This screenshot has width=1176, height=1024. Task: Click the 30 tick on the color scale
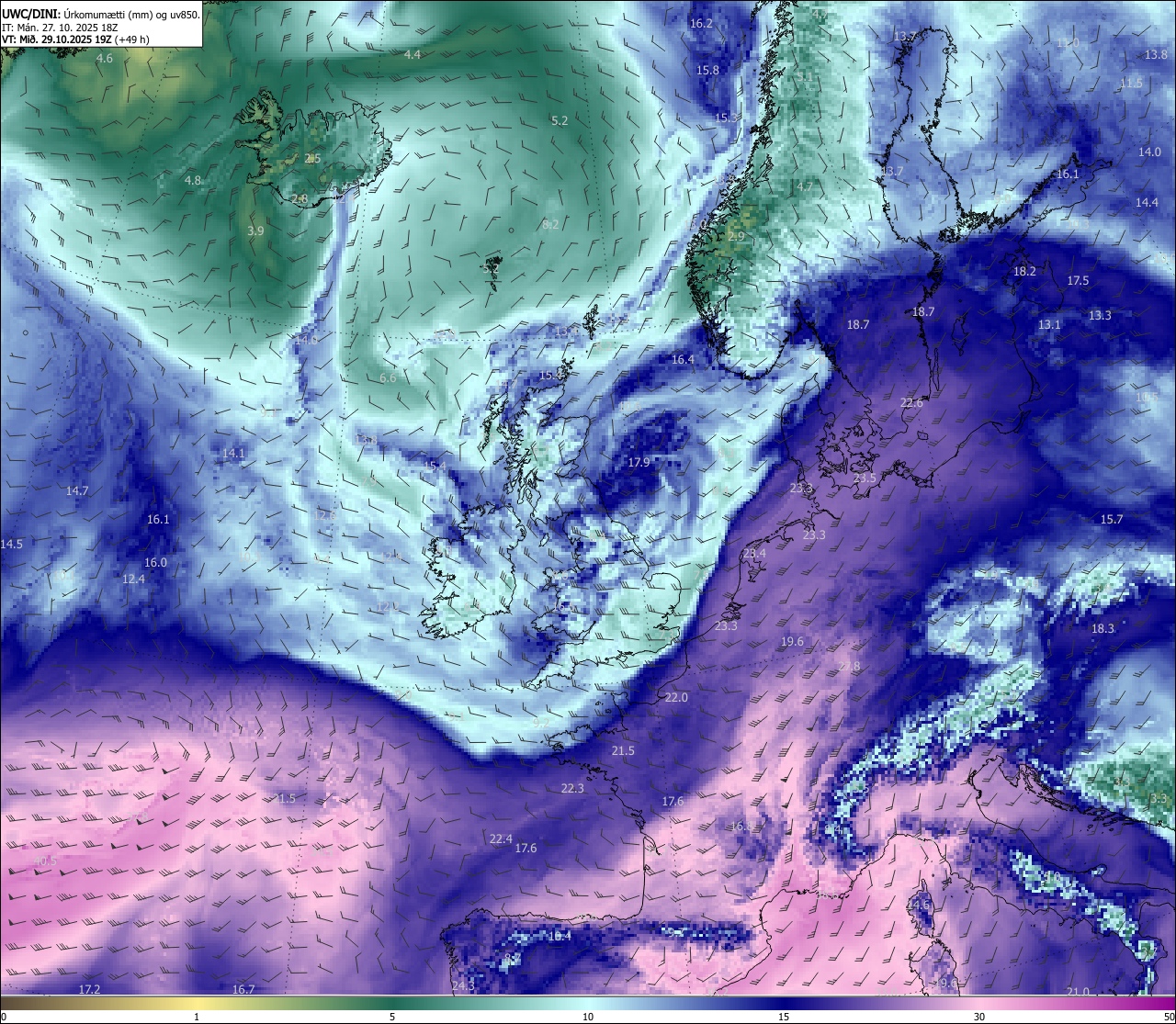(x=979, y=1017)
